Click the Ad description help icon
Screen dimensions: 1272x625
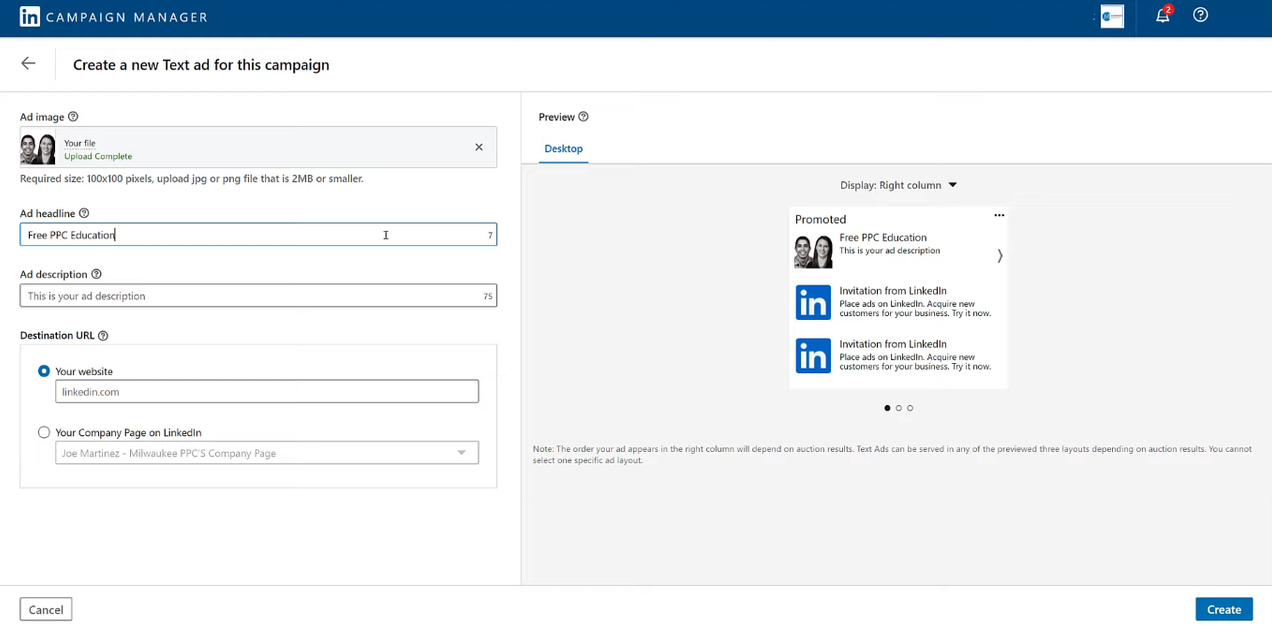tap(96, 274)
